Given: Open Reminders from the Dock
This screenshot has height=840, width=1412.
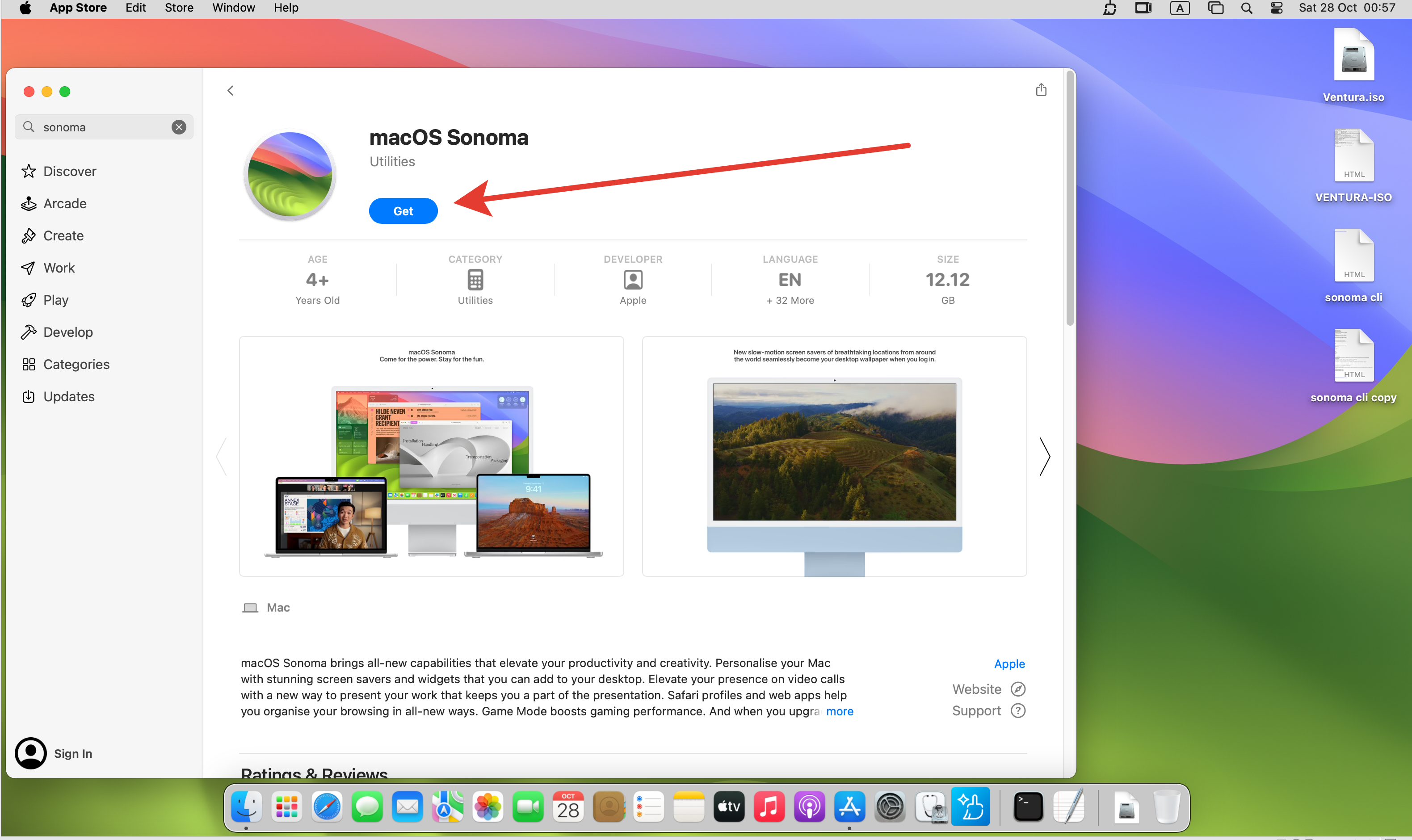Looking at the screenshot, I should click(x=648, y=806).
